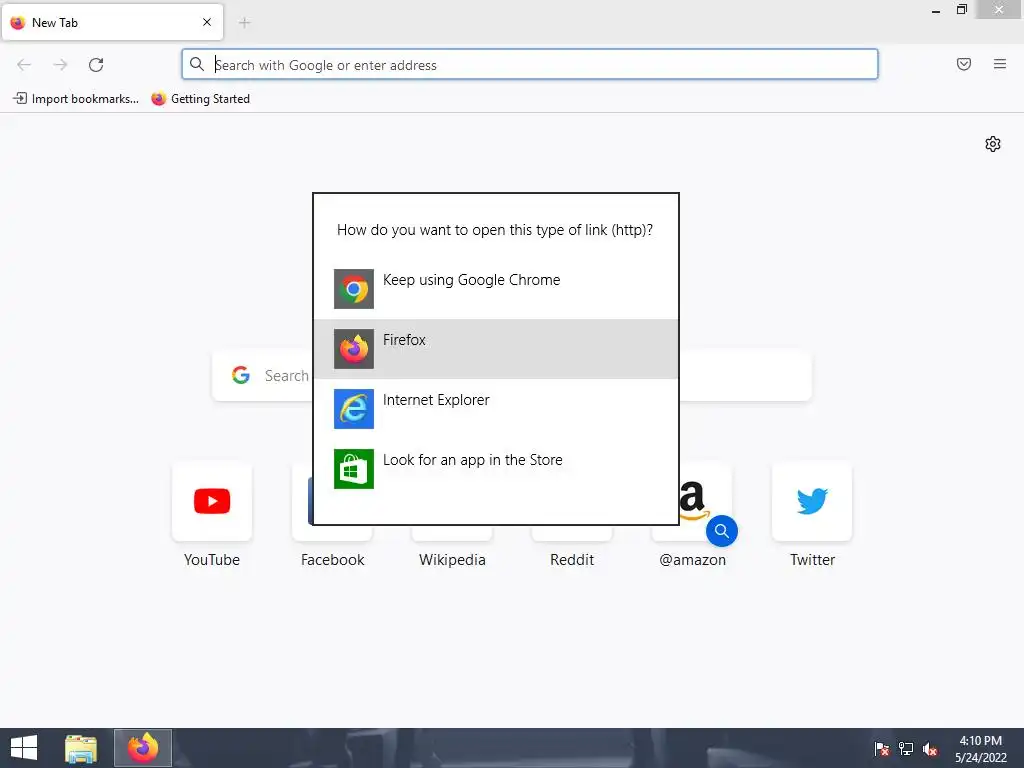
Task: Click the address bar search field
Action: [x=530, y=65]
